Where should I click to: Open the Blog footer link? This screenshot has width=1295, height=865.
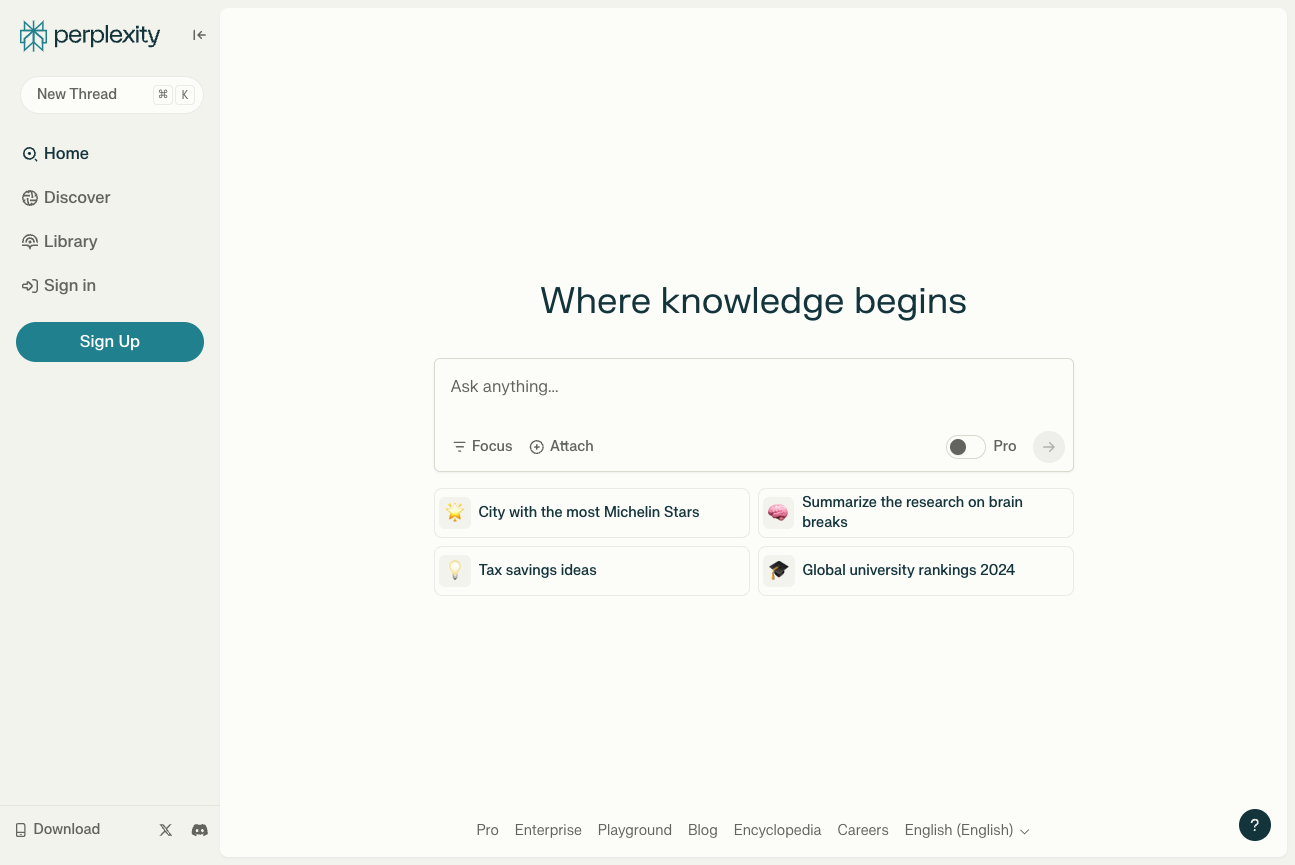(703, 830)
